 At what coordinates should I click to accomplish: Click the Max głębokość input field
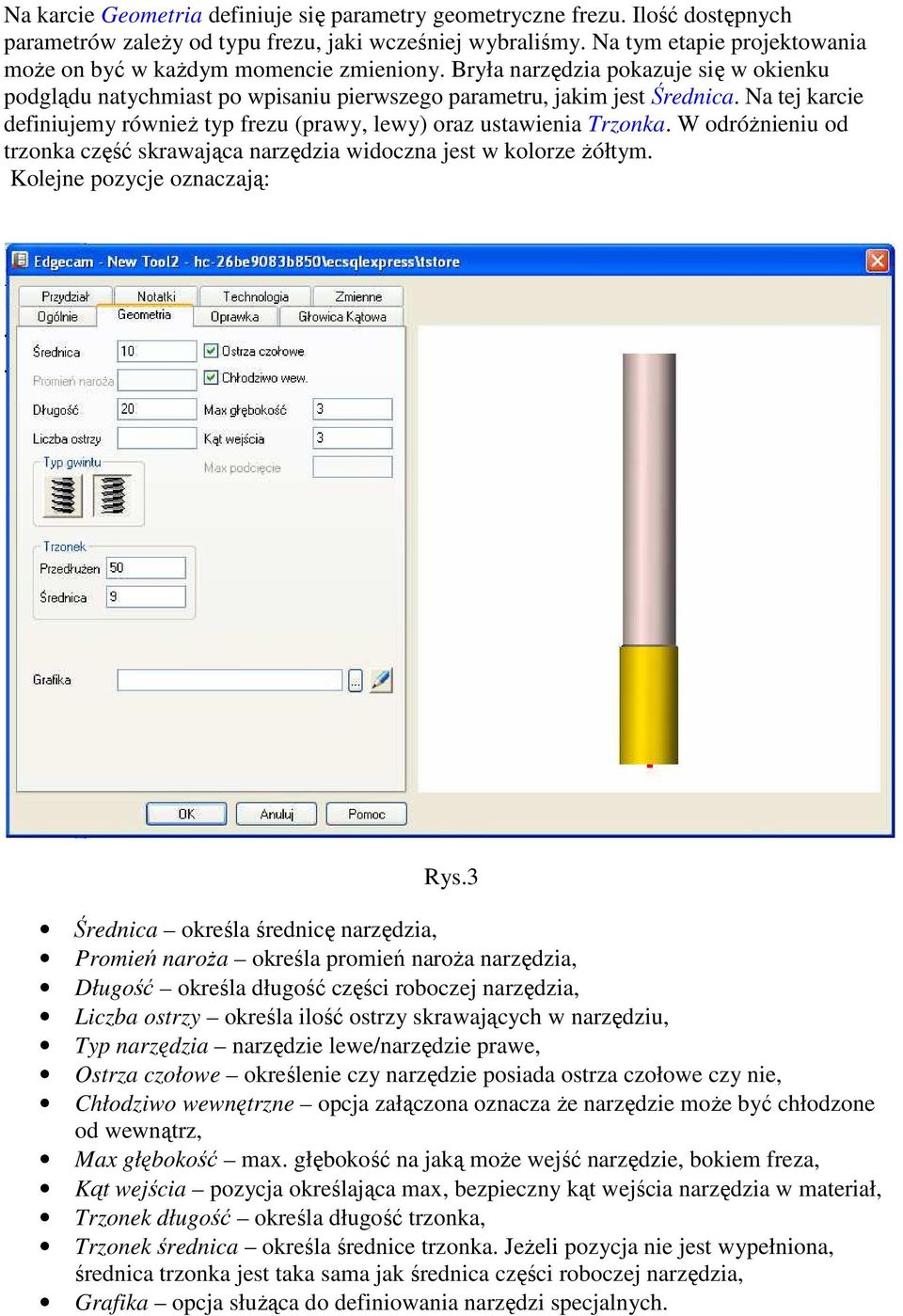(x=353, y=409)
